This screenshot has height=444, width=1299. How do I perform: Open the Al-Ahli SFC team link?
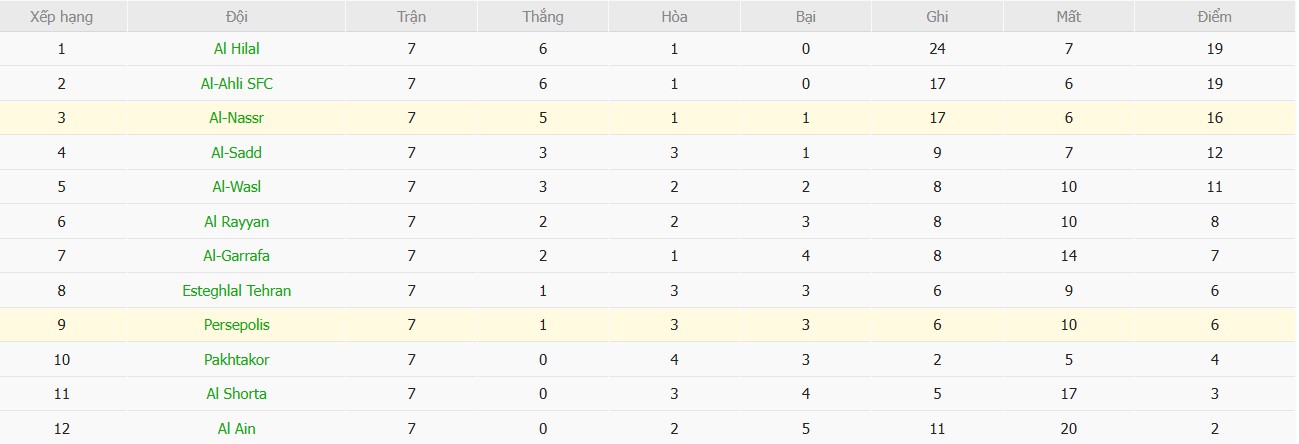[x=237, y=84]
